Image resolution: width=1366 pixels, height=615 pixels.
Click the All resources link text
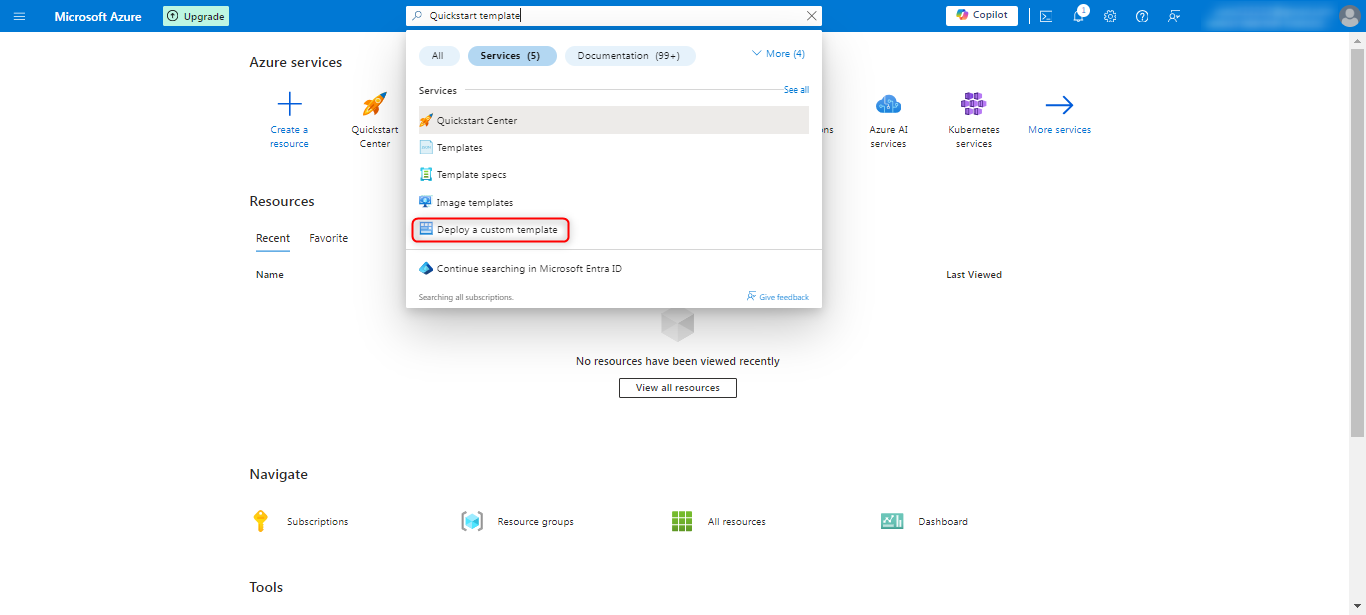pyautogui.click(x=737, y=522)
